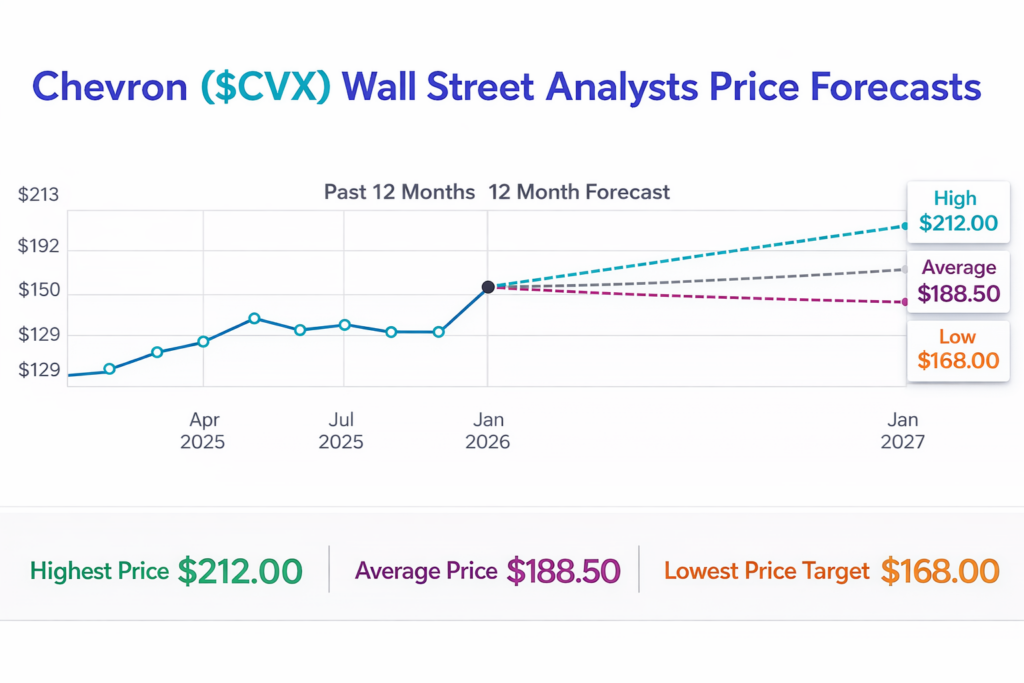1024x683 pixels.
Task: Select the data point above Apr 2025
Action: [x=204, y=342]
